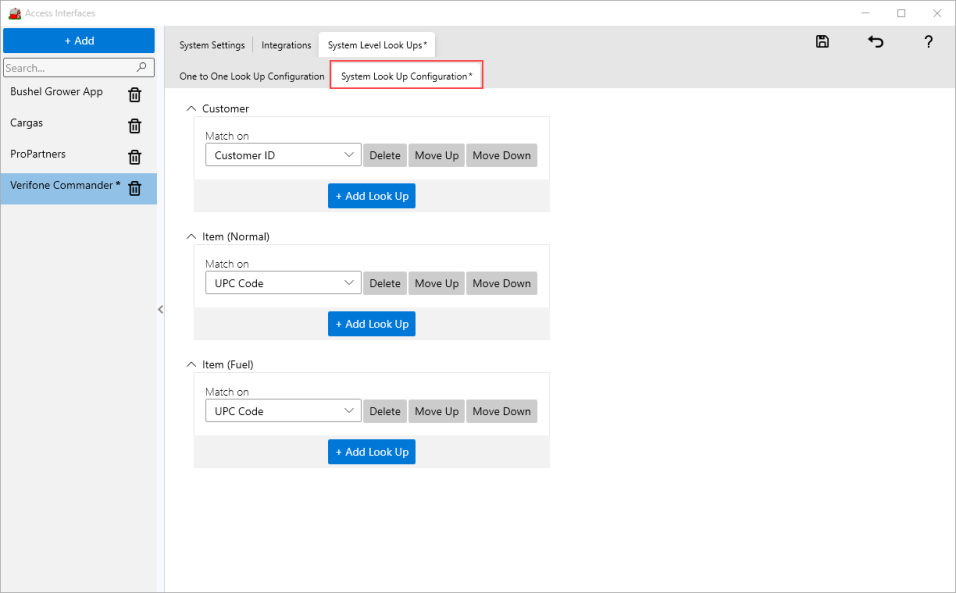Click the search magnifier icon
Image resolution: width=956 pixels, height=593 pixels.
143,68
